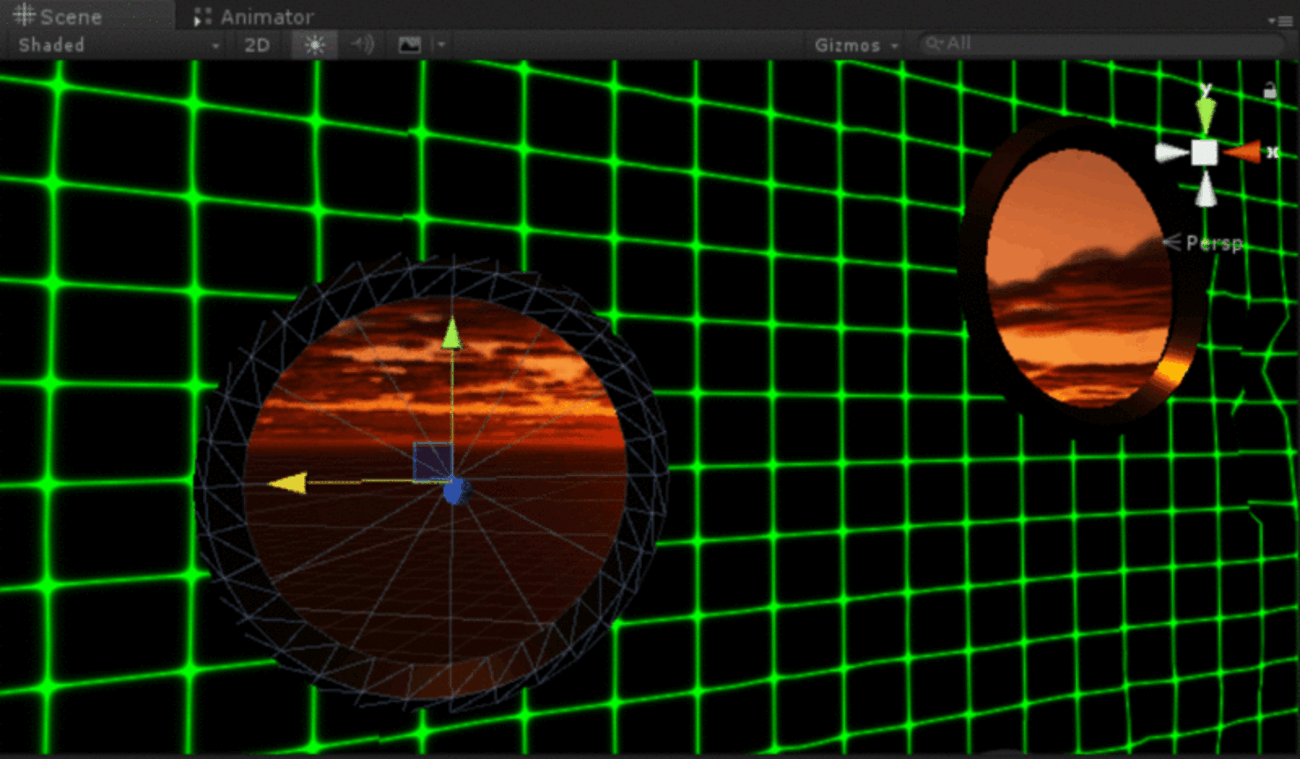This screenshot has height=759, width=1300.
Task: Switch to the Scene tab
Action: (58, 17)
